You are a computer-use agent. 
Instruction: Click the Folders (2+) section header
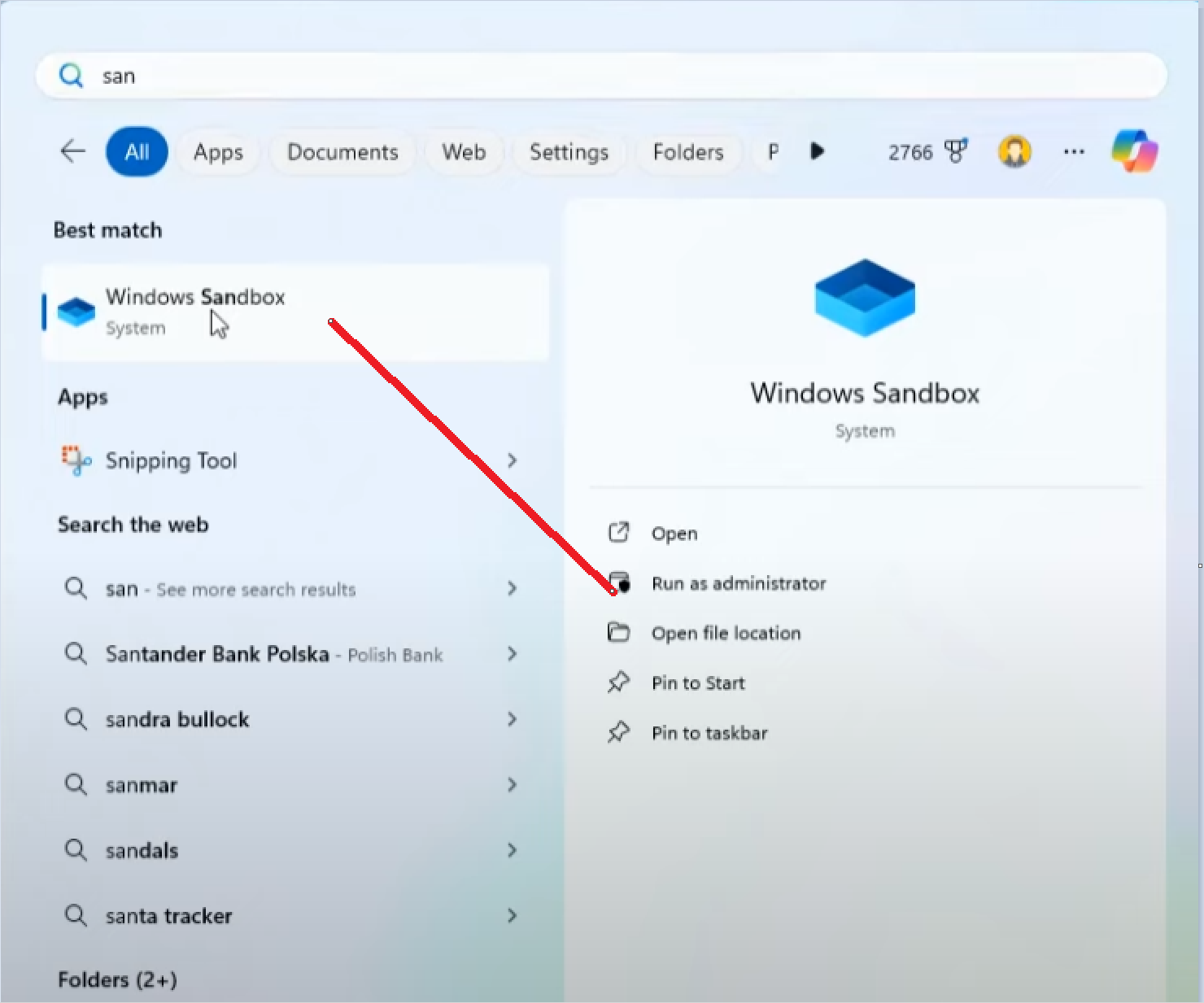pos(117,979)
